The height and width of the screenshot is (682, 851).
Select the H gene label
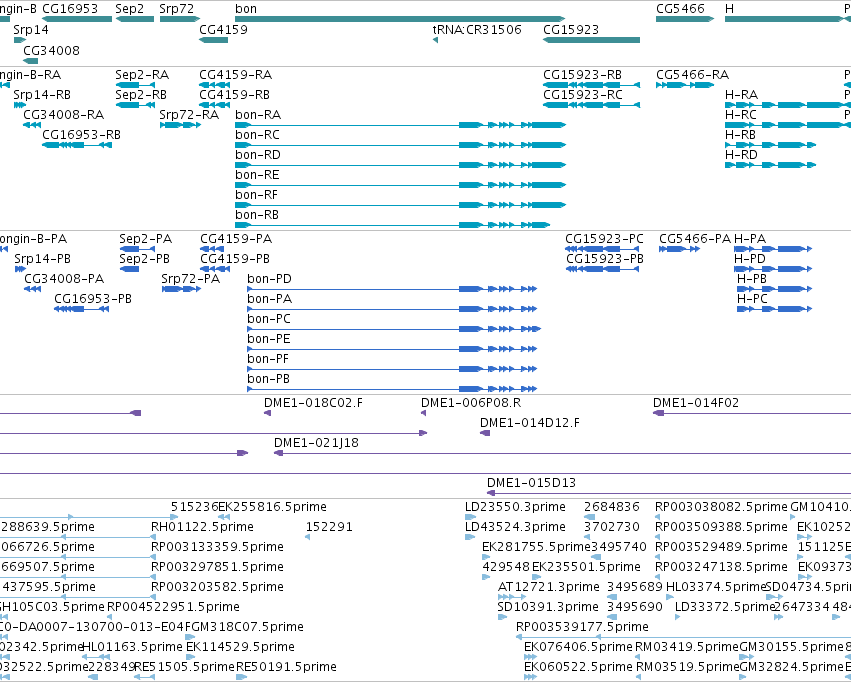[x=729, y=9]
